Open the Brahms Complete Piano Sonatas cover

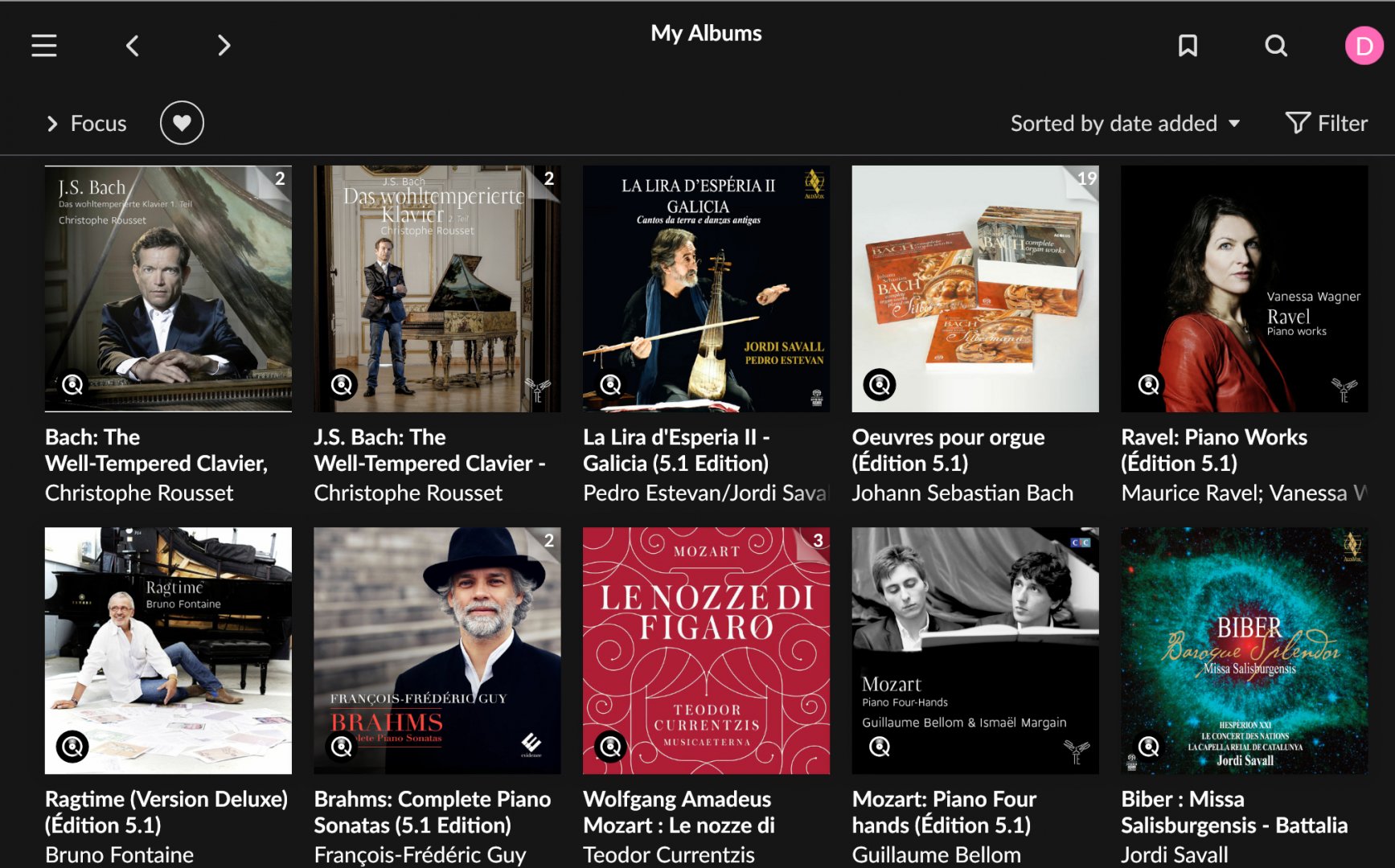click(437, 650)
